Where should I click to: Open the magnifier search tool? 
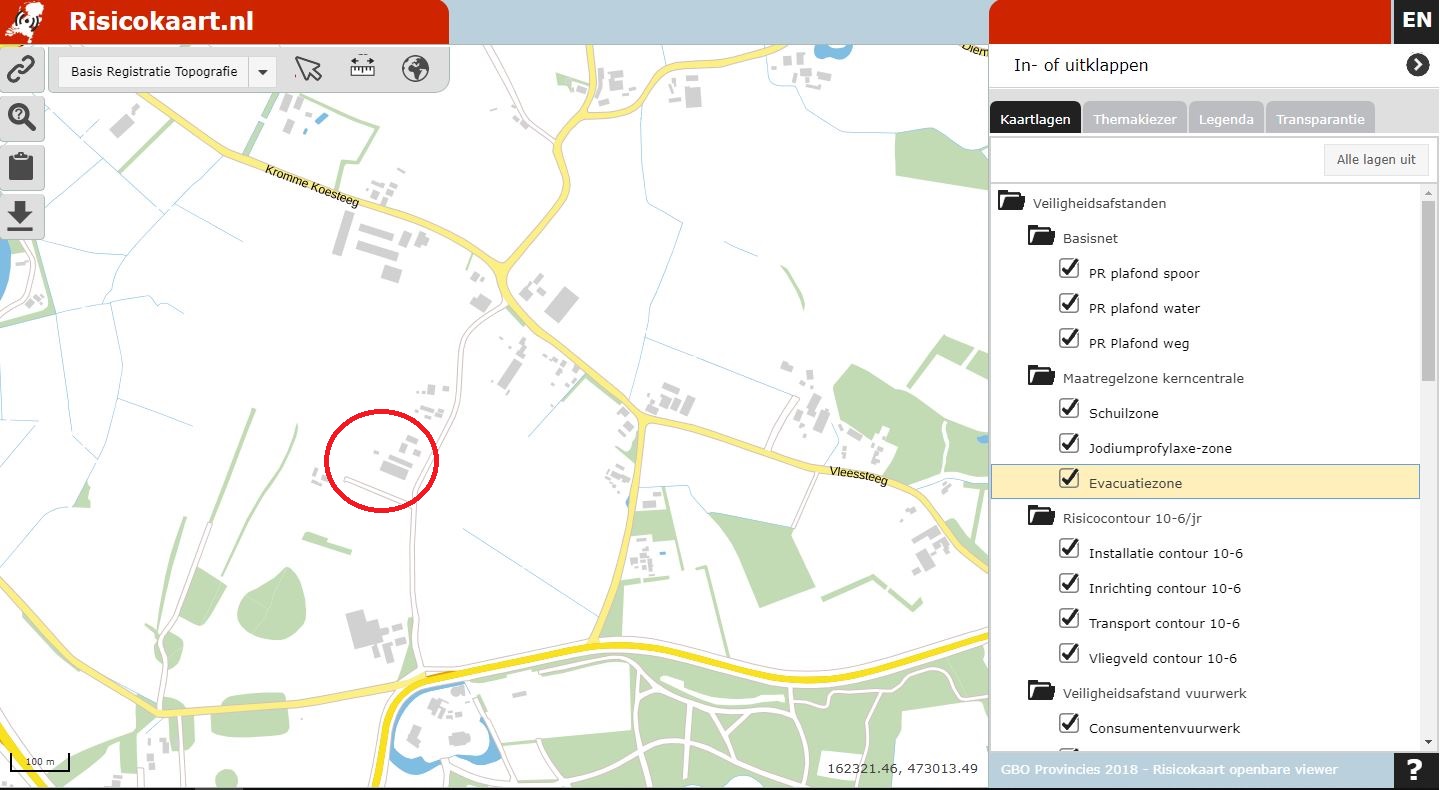coord(21,117)
